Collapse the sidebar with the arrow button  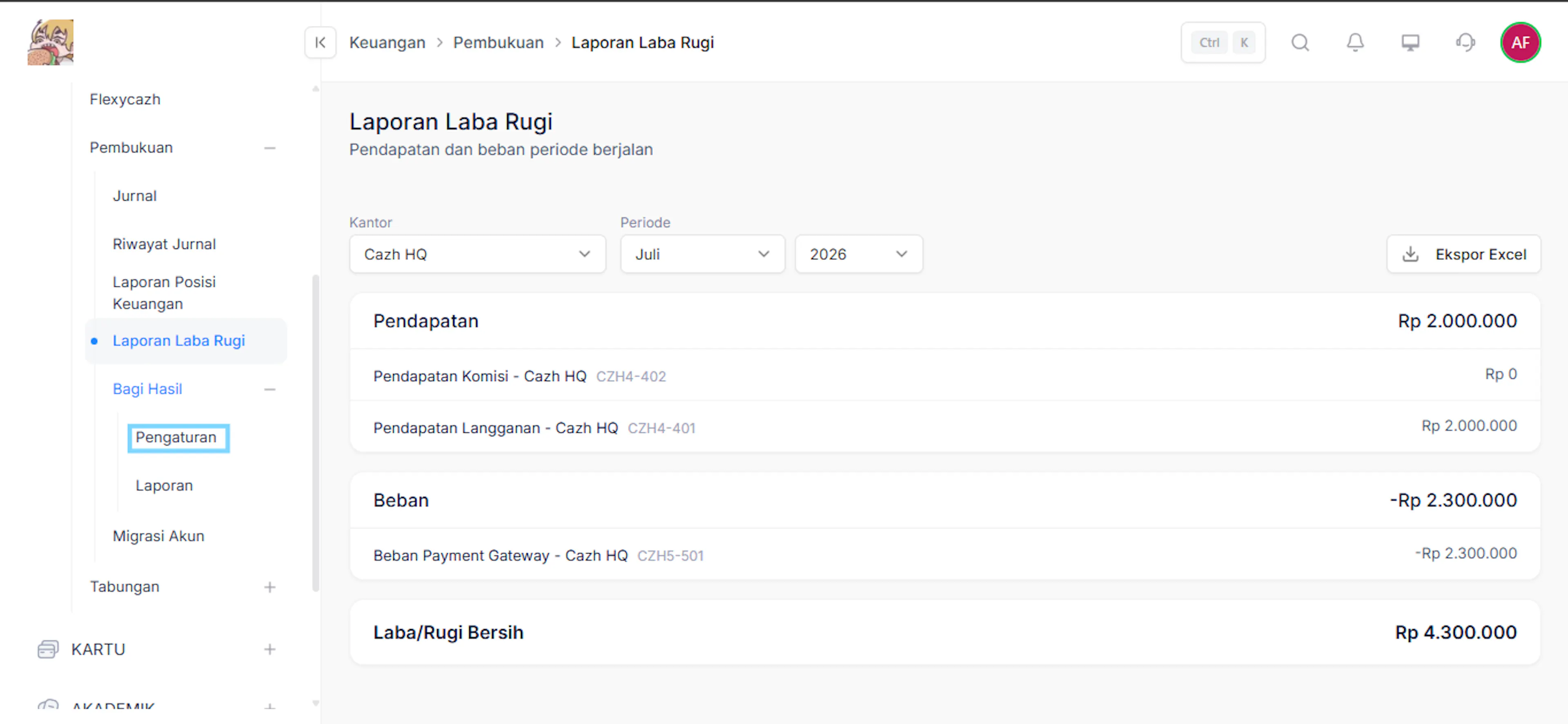coord(320,42)
